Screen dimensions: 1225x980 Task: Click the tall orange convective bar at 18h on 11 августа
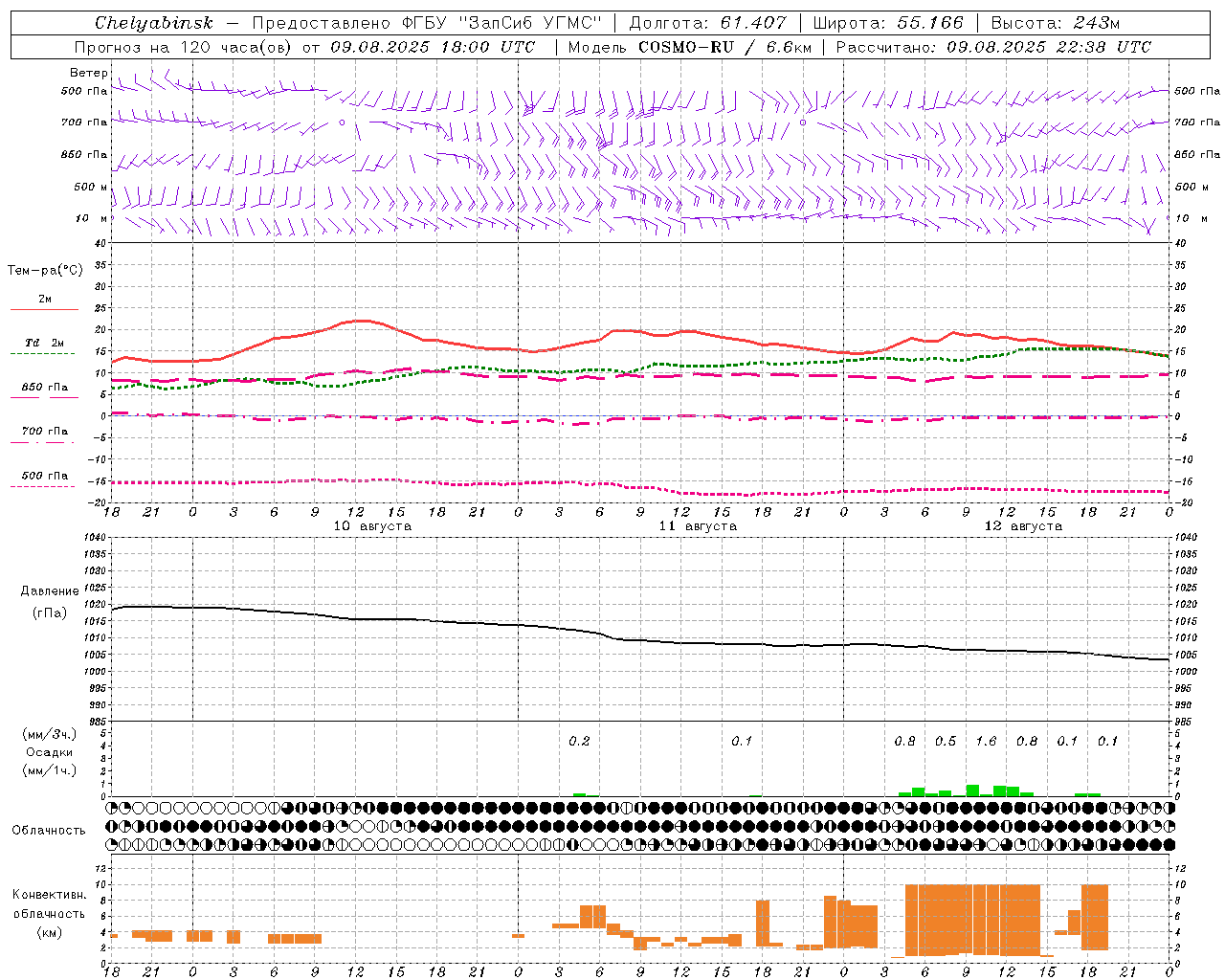pos(763,924)
